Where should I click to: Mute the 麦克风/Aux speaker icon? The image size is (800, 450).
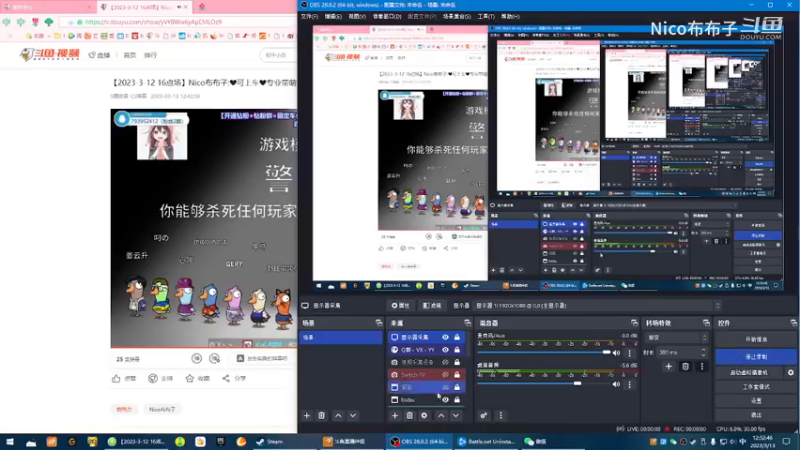coord(616,353)
